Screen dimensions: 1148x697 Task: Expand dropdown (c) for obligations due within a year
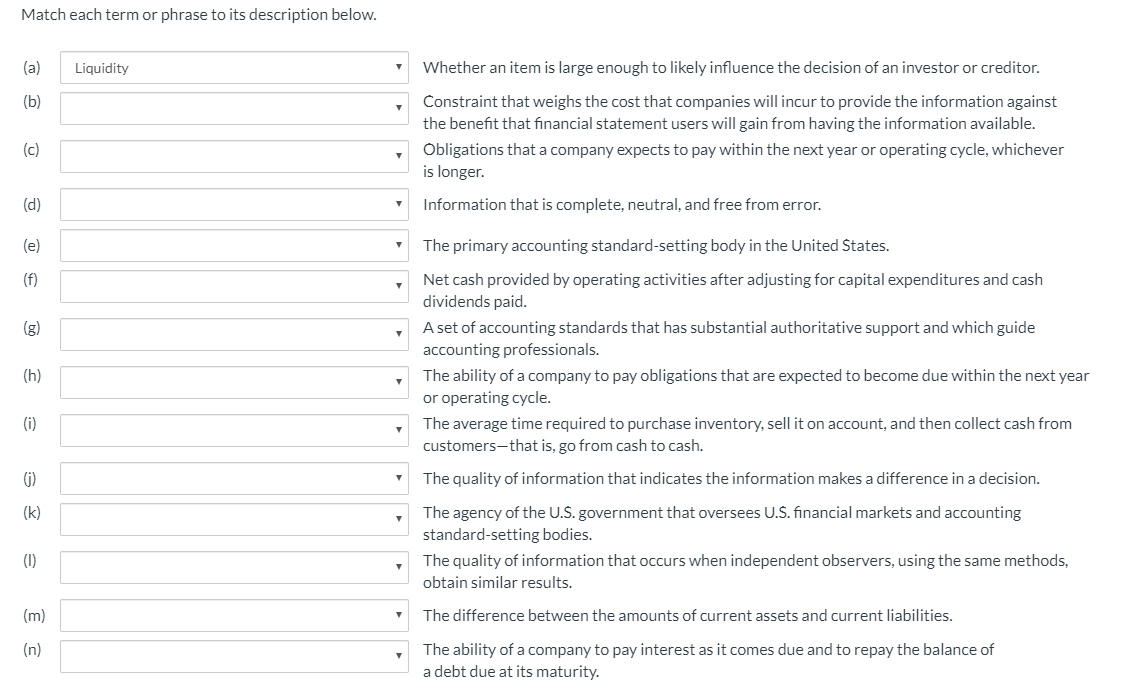pyautogui.click(x=234, y=157)
